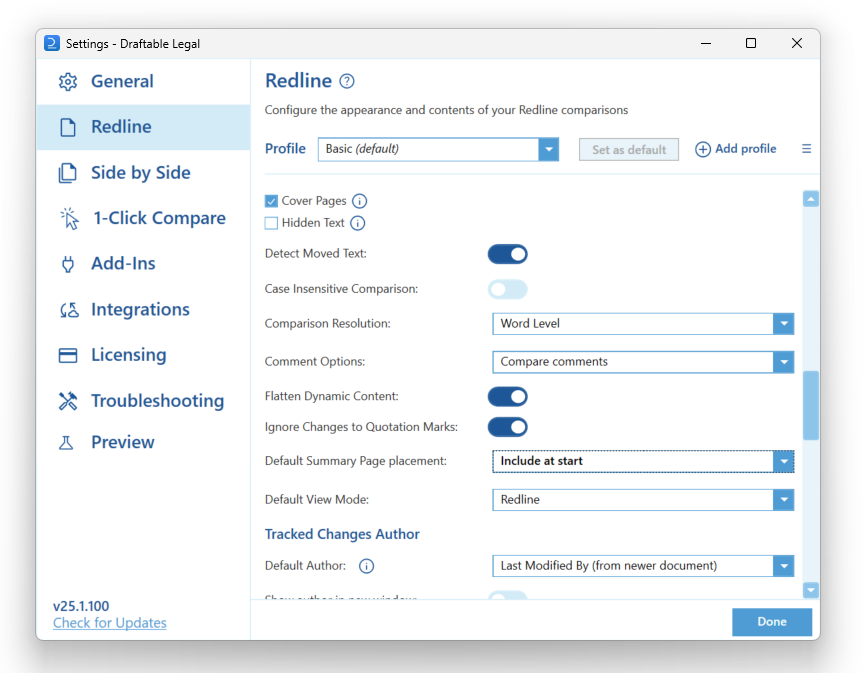Check the Hidden Text checkbox
Viewport: 865px width, 673px height.
click(271, 223)
